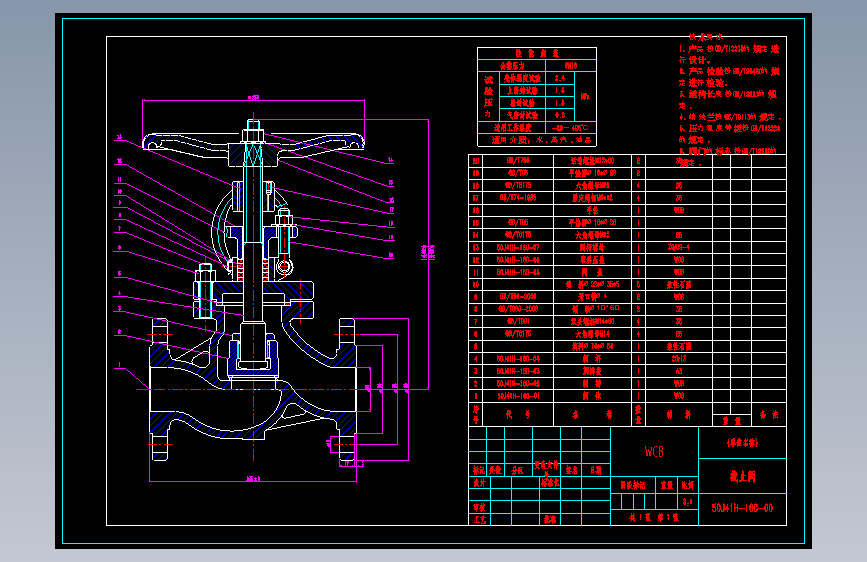867x562 pixels.
Task: Select parts list code 50J41H-16C-04
Action: click(x=518, y=359)
